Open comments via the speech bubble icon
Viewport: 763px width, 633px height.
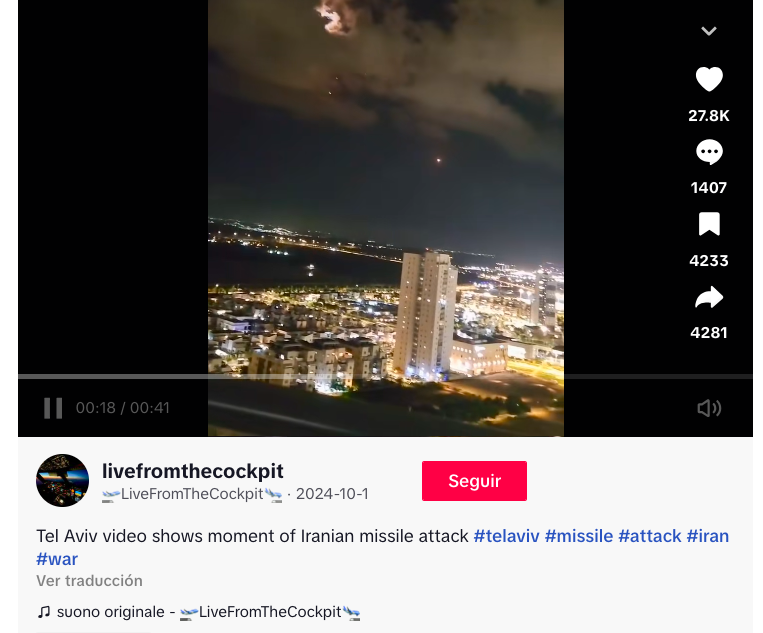click(709, 152)
